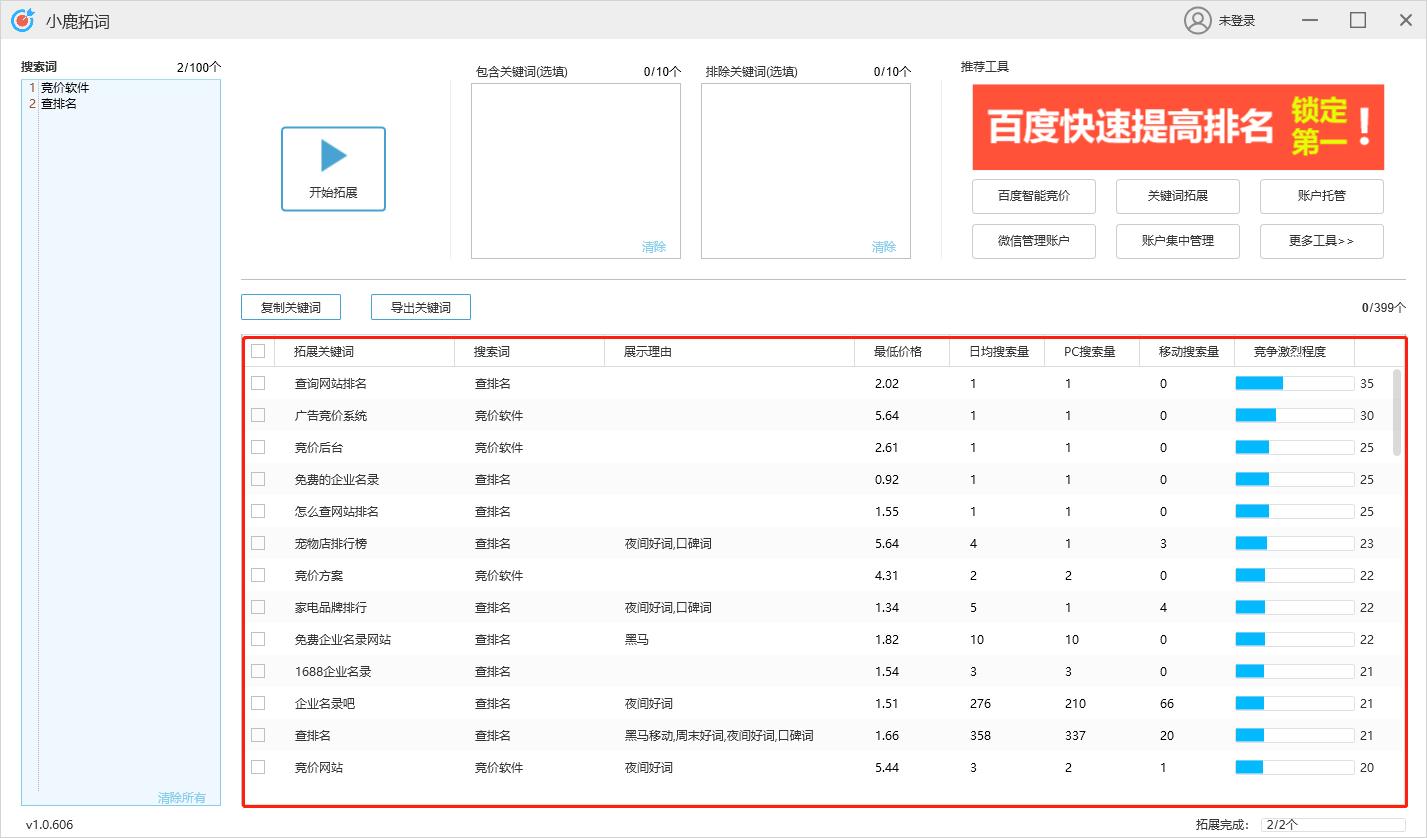Sort by 日均搜索量 column header

997,352
